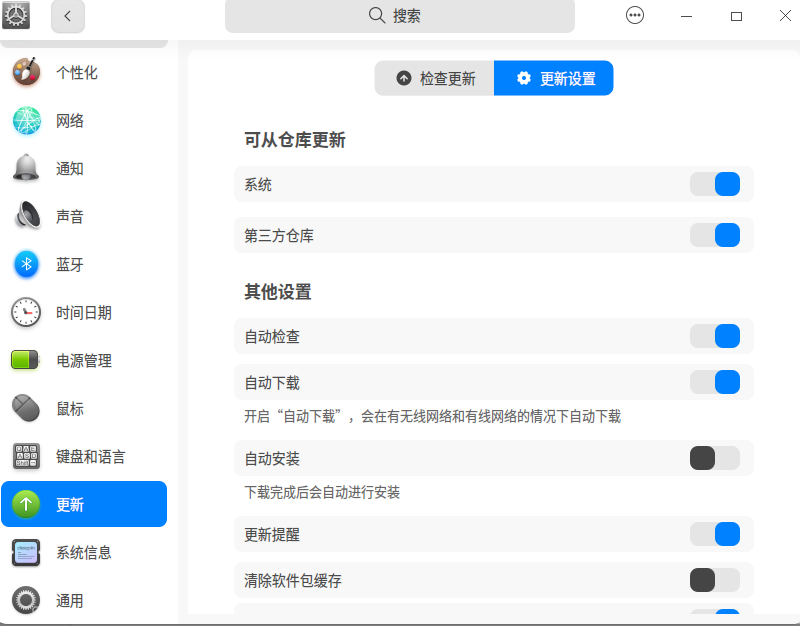Viewport: 800px width, 626px height.
Task: Close the Control Center window
Action: 785,16
